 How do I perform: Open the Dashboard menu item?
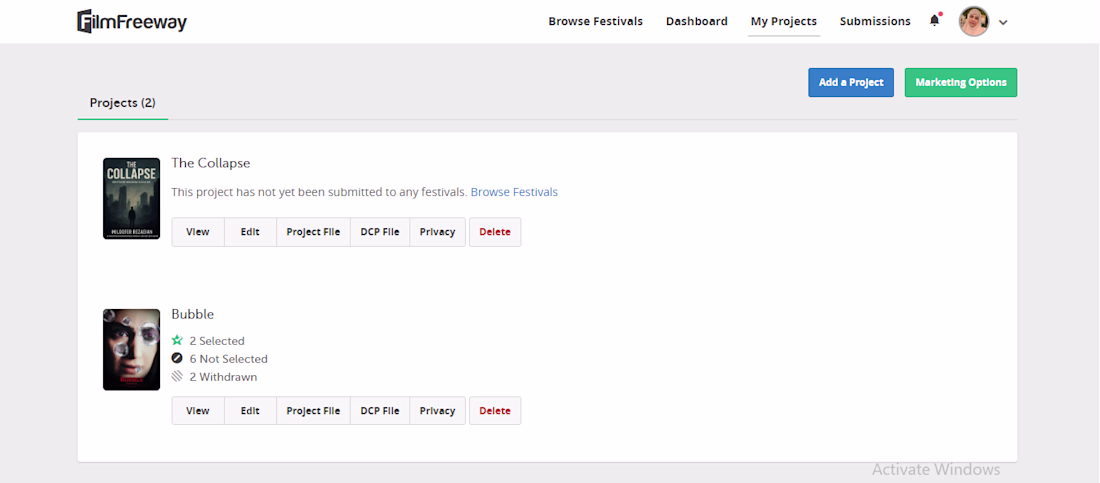697,22
